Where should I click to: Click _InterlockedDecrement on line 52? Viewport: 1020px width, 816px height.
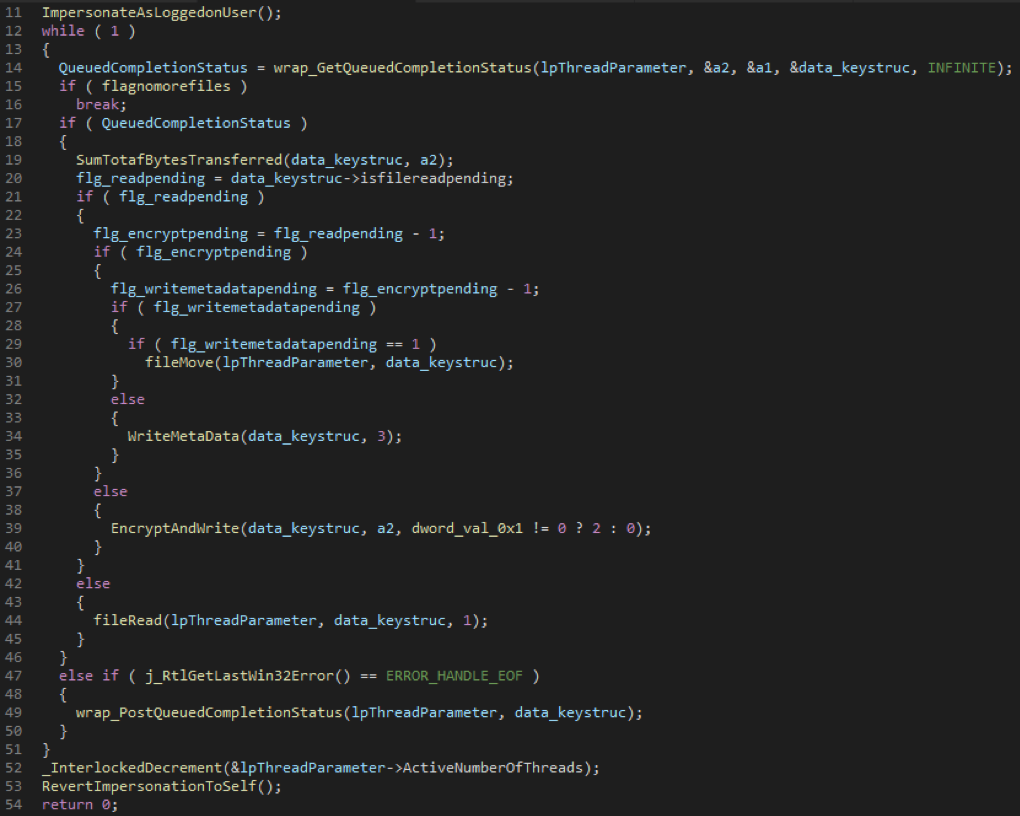tap(132, 768)
